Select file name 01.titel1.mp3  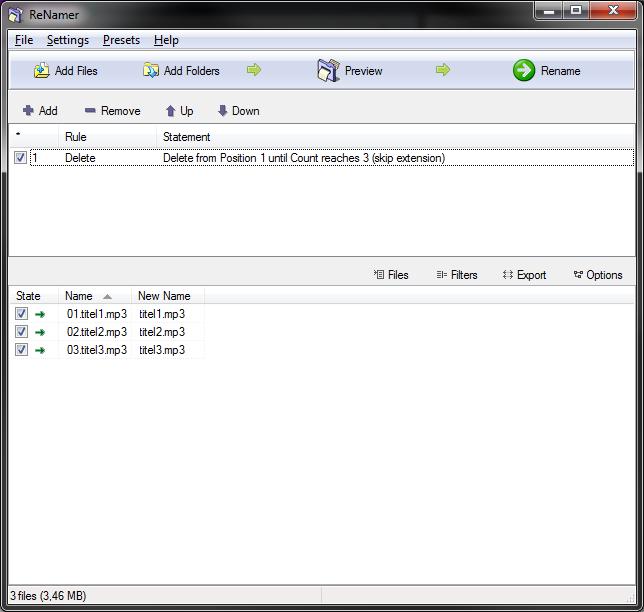97,314
